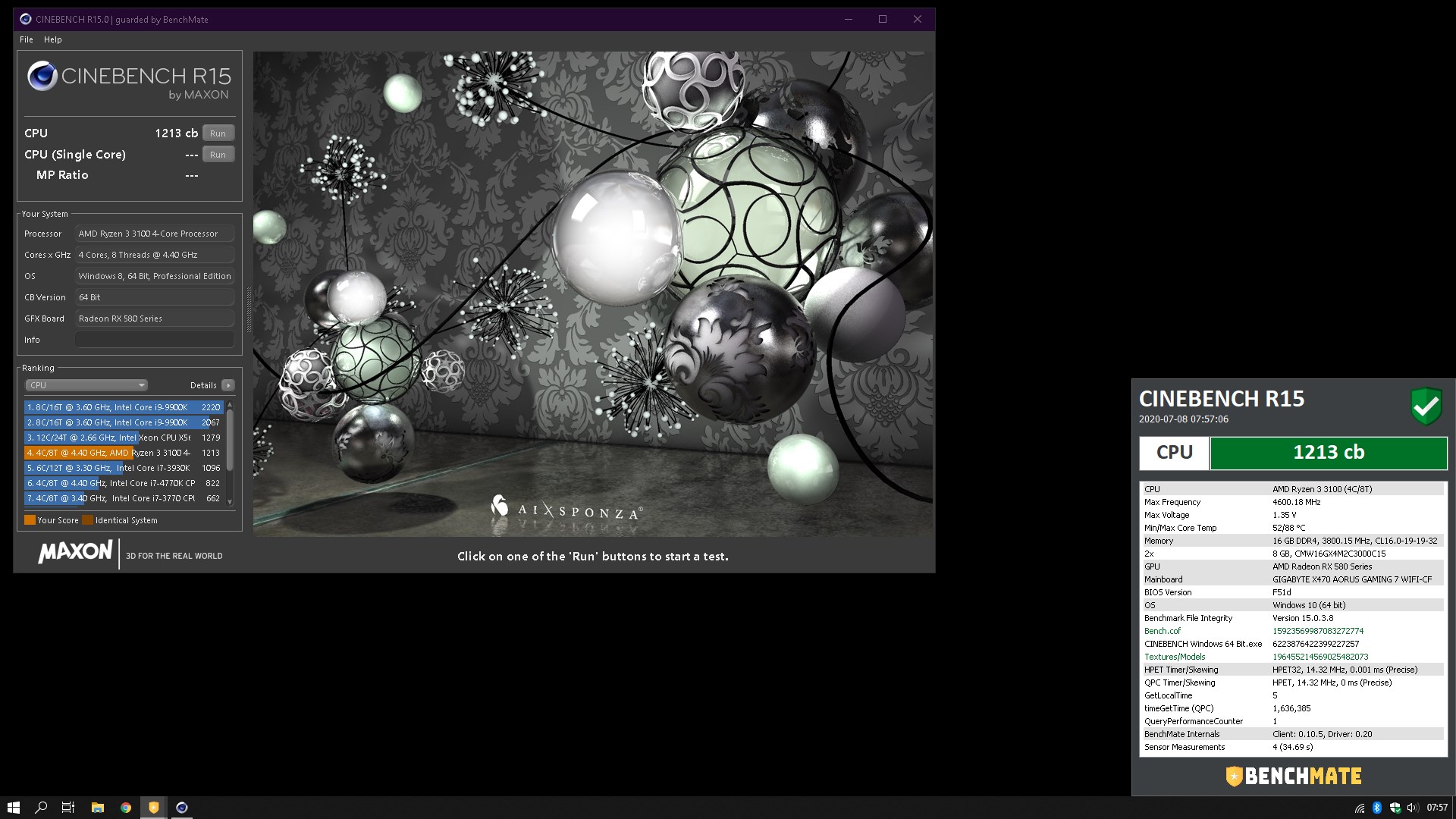Click the Identical System brown legend swatch
Viewport: 1456px width, 819px height.
pos(87,520)
